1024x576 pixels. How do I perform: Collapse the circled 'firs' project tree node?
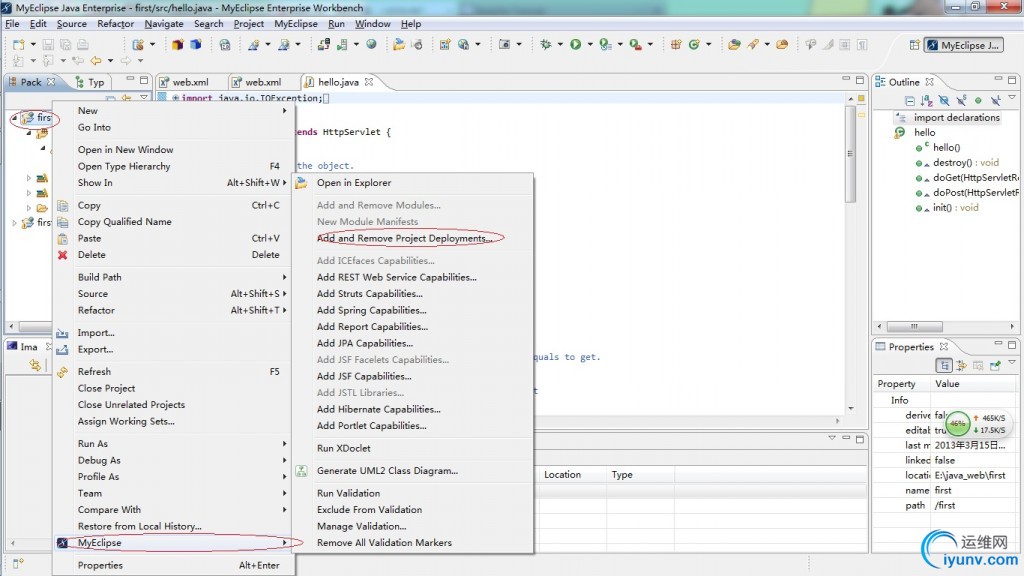pyautogui.click(x=14, y=118)
